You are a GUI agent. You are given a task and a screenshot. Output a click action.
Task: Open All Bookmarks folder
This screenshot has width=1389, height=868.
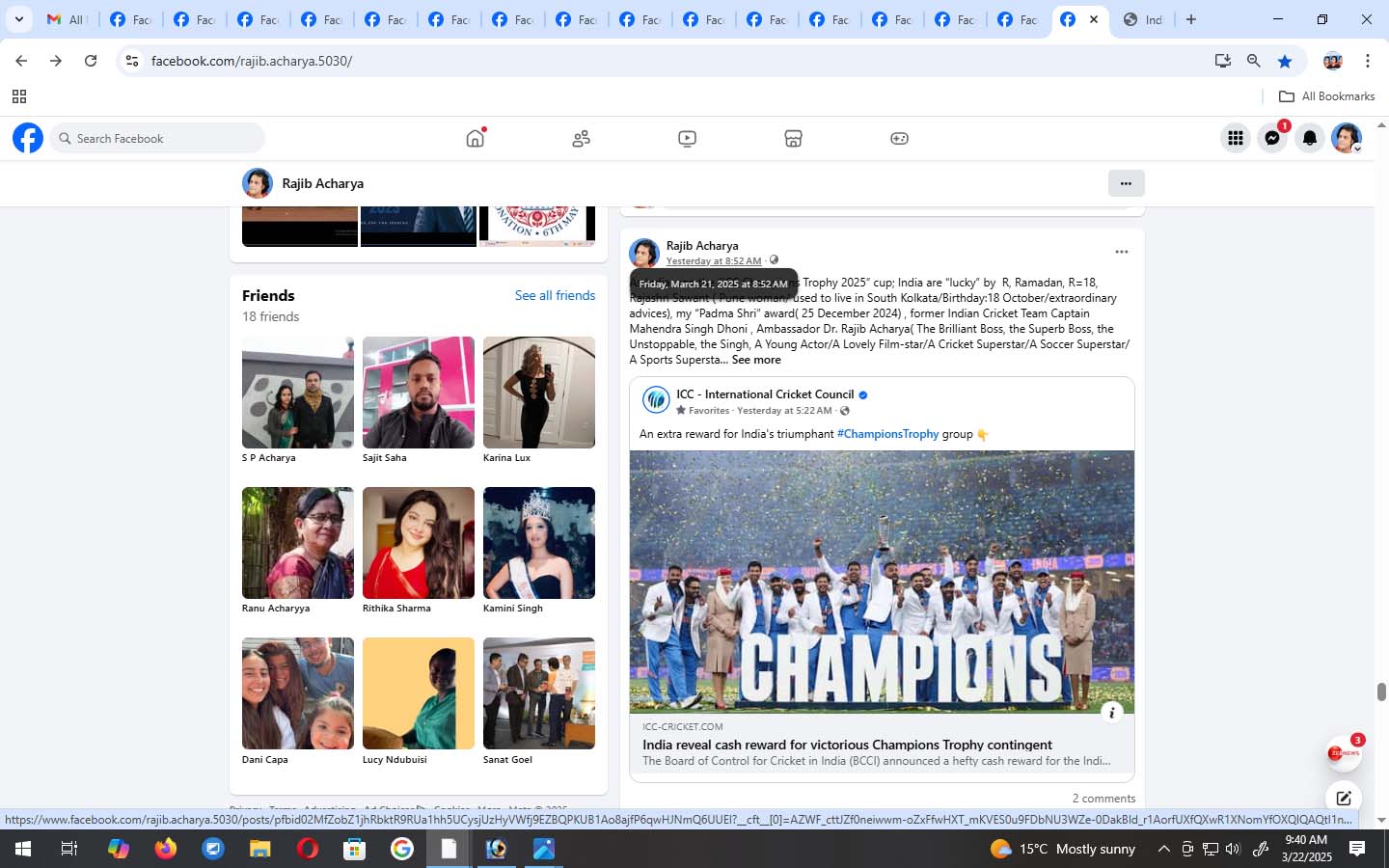click(1326, 96)
